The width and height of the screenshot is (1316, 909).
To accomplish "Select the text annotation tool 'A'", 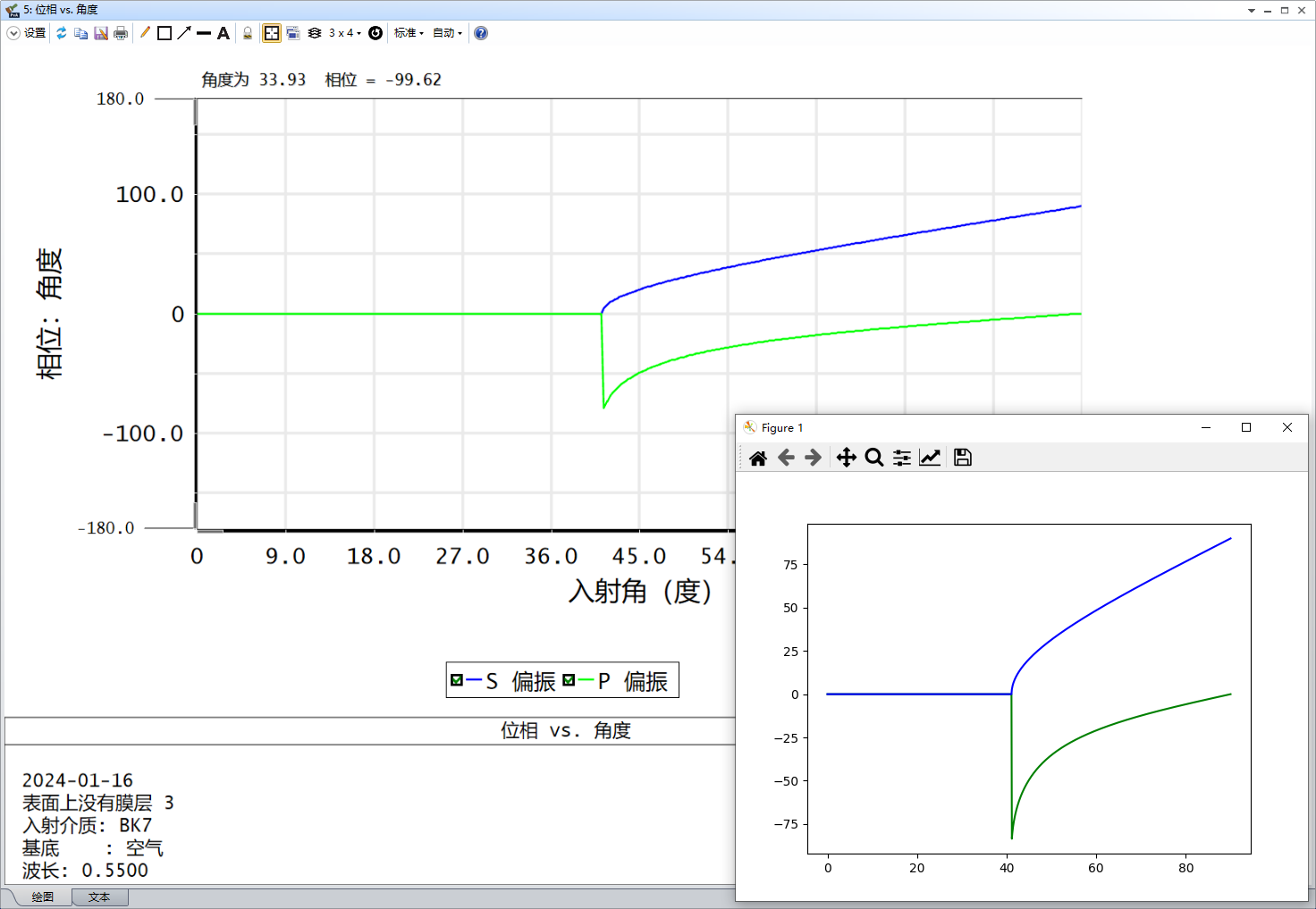I will (x=224, y=33).
